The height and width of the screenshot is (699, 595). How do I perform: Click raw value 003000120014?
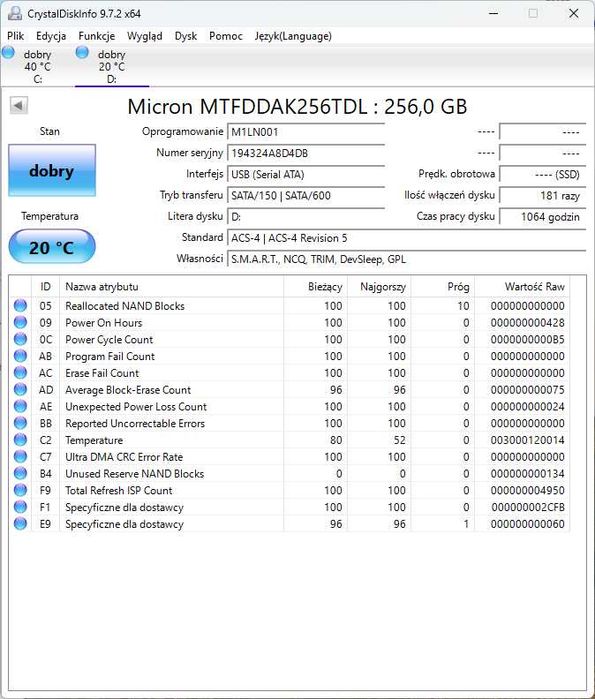click(528, 440)
